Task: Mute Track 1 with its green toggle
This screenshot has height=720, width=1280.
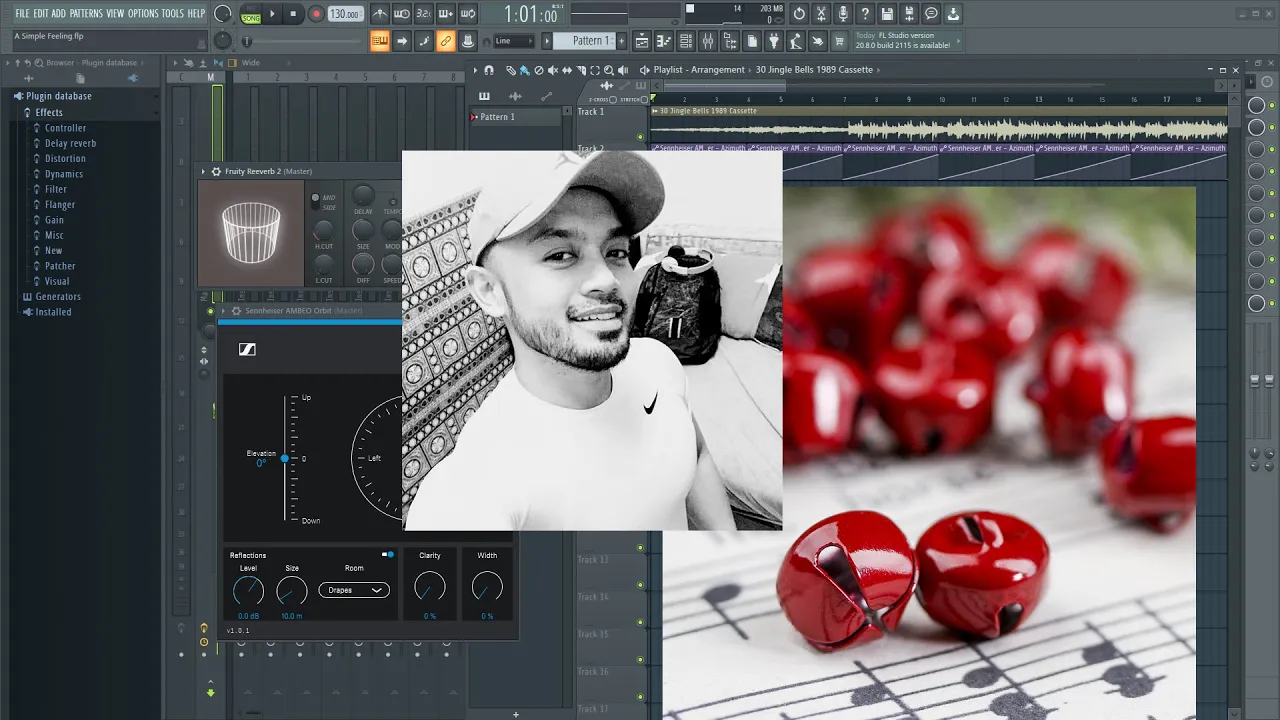Action: (641, 138)
